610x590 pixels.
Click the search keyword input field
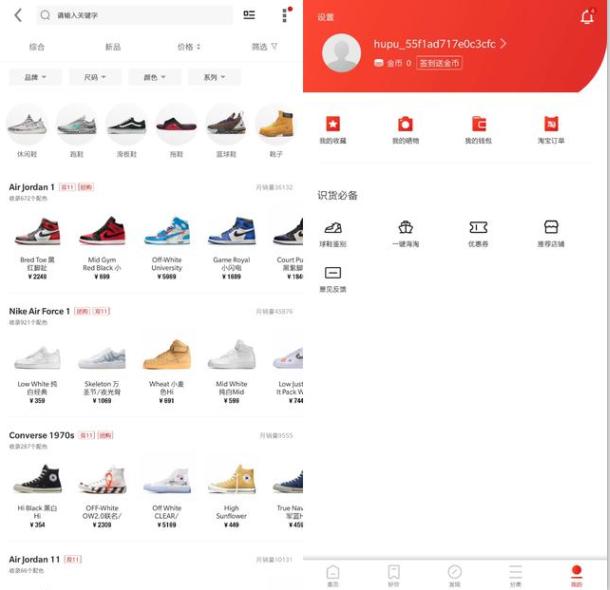[135, 15]
